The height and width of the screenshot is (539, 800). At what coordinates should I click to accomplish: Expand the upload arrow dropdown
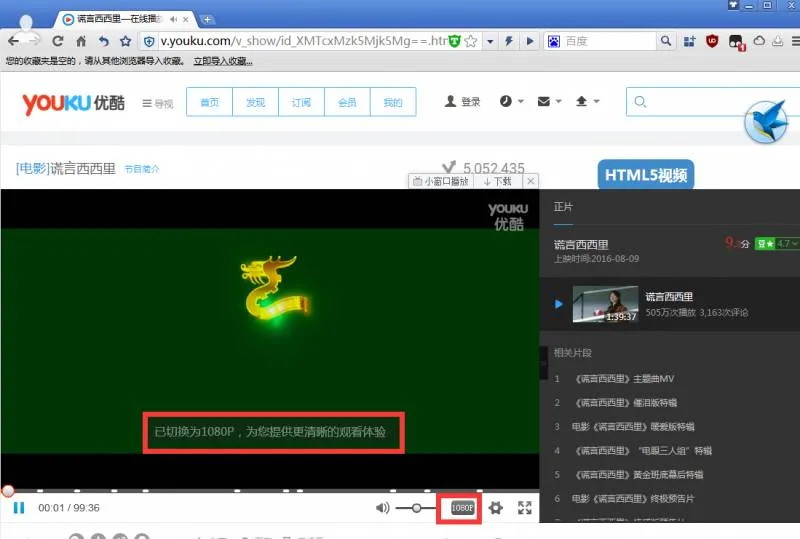click(587, 101)
